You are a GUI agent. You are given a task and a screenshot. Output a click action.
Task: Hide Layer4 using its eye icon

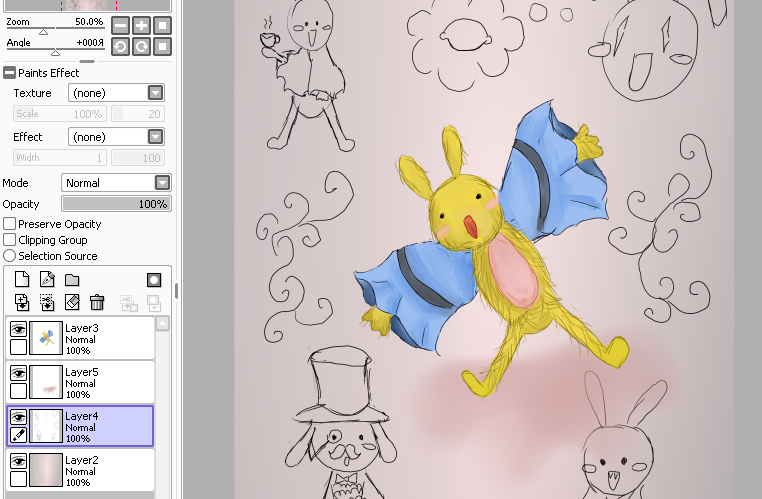pyautogui.click(x=18, y=417)
